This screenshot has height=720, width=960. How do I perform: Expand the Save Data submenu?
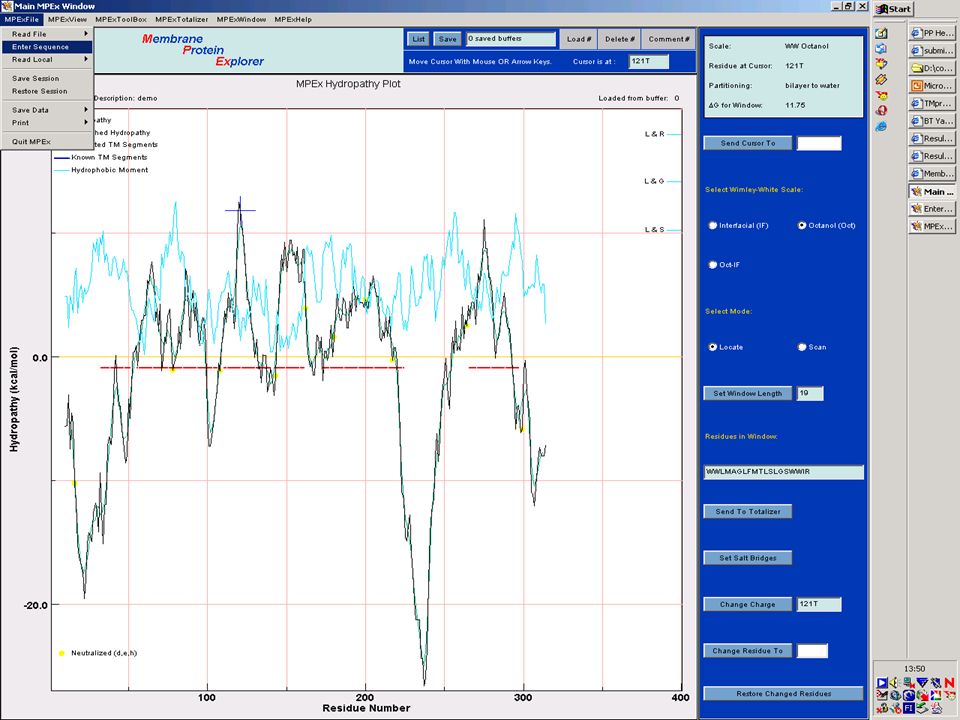coord(47,110)
